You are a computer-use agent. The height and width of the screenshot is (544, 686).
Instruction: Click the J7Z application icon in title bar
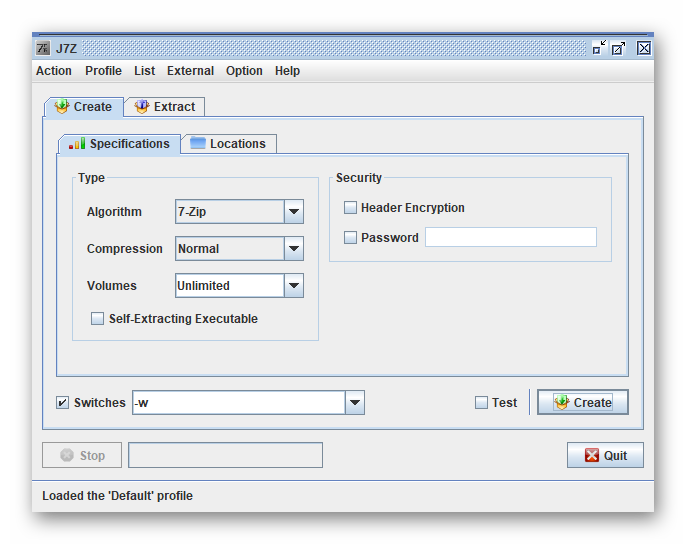pyautogui.click(x=43, y=48)
